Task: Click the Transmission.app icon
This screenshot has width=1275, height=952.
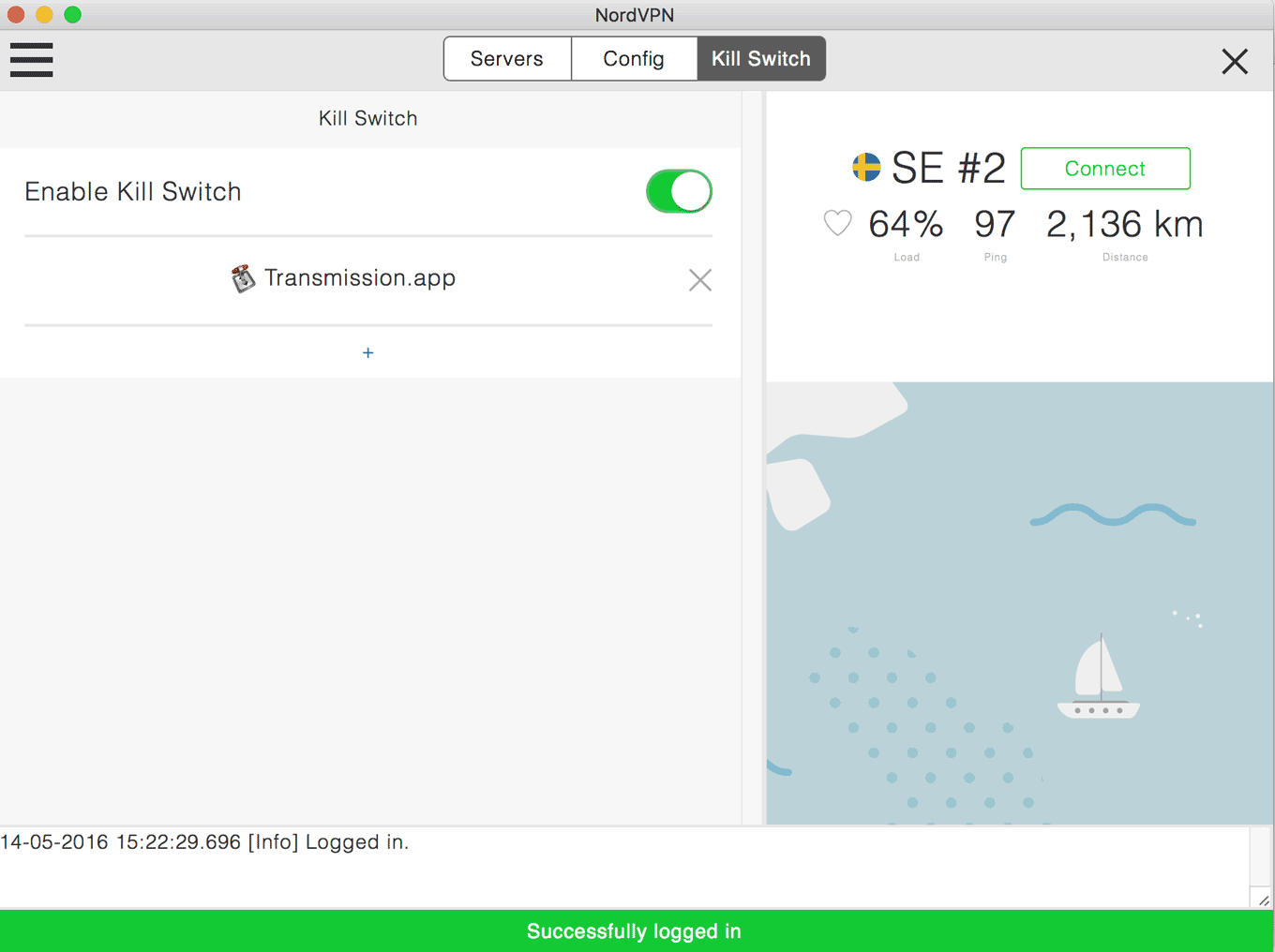Action: pyautogui.click(x=243, y=278)
